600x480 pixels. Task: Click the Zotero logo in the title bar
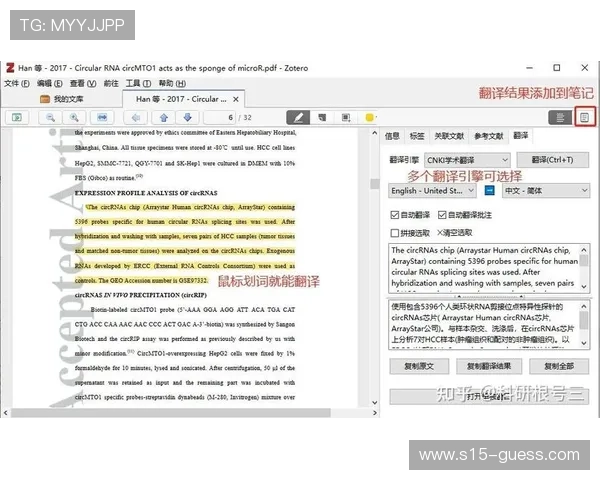(10, 68)
